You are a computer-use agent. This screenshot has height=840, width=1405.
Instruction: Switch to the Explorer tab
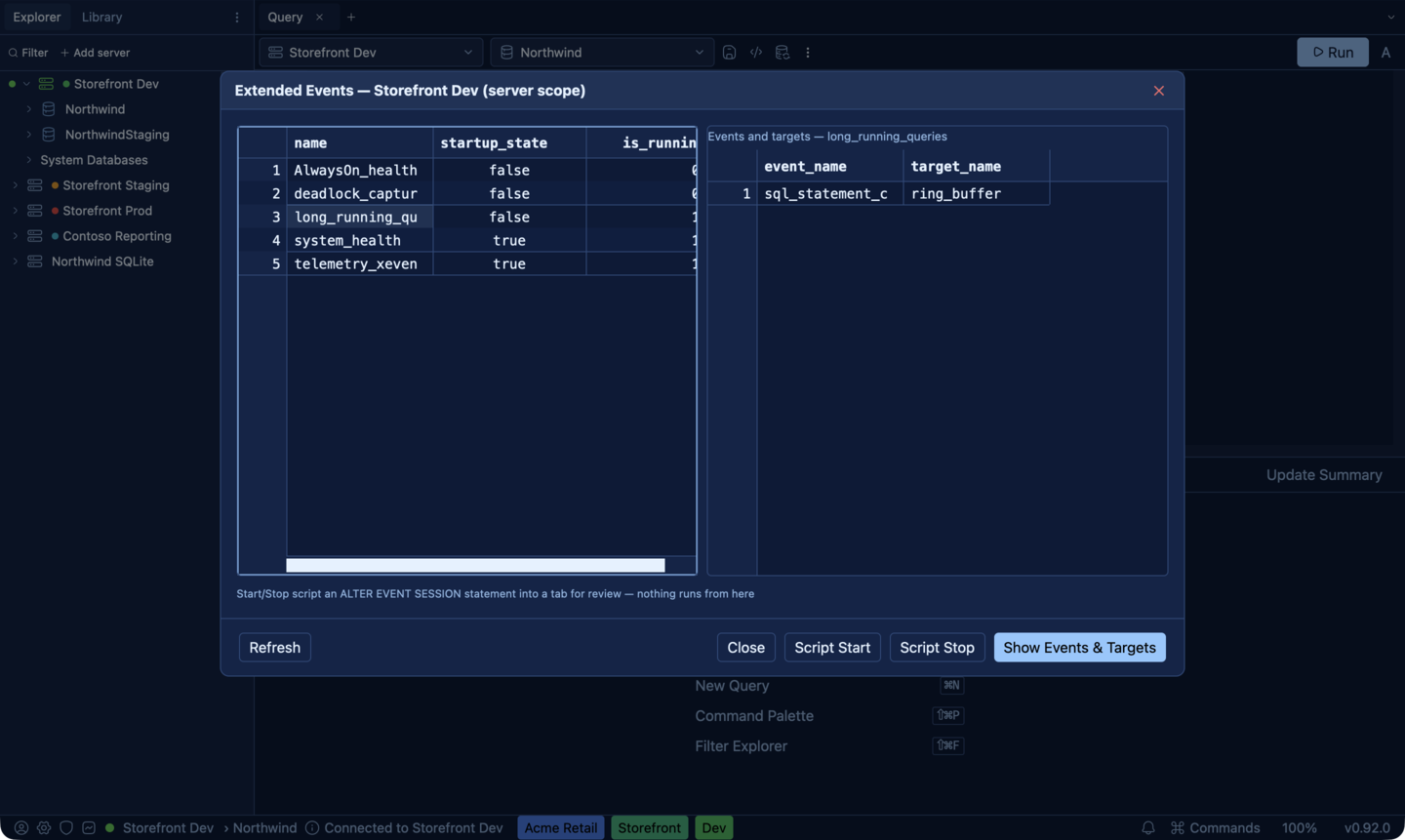37,18
